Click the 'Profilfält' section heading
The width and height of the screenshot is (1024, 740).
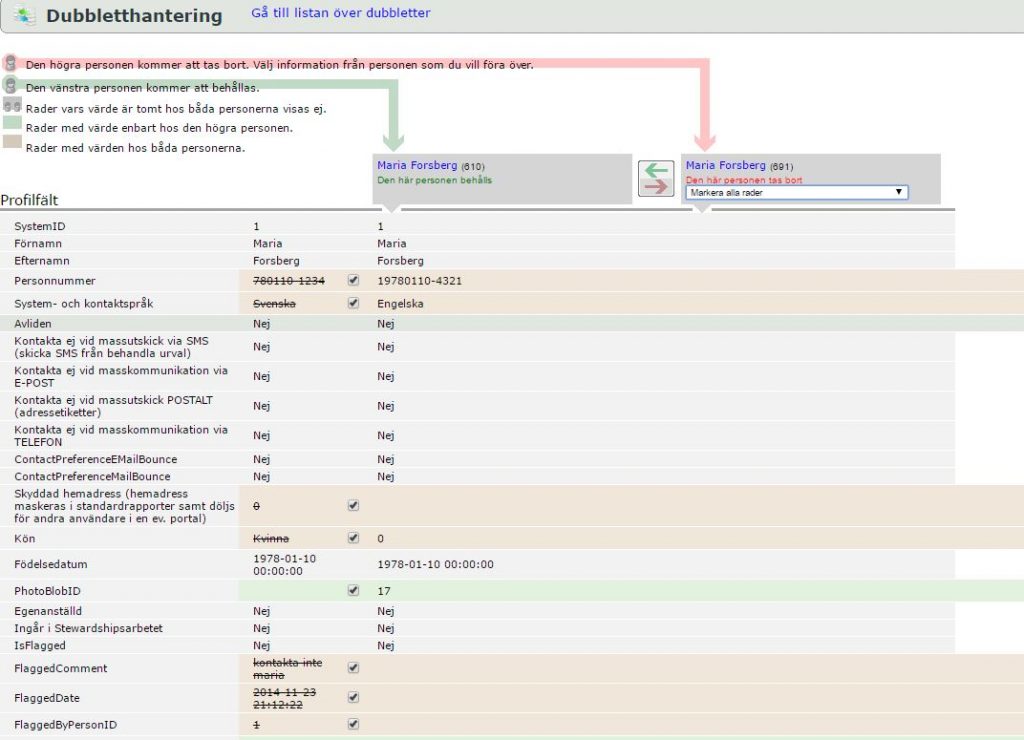point(29,200)
